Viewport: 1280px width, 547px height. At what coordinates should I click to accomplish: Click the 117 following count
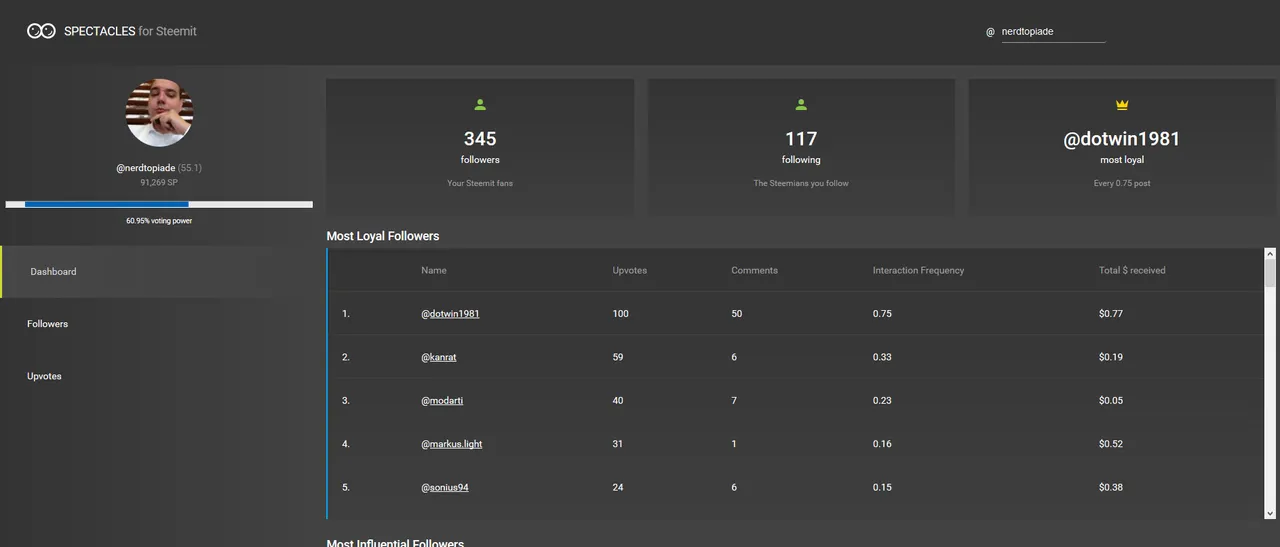(801, 139)
